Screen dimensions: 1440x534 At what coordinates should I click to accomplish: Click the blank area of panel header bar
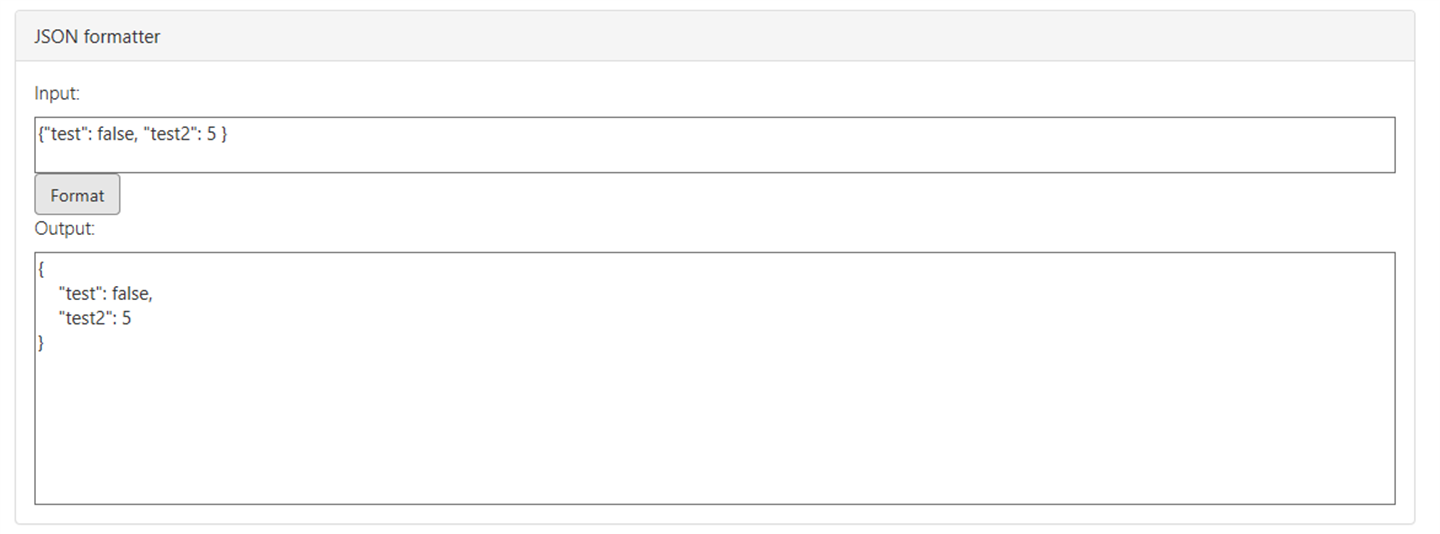(x=800, y=37)
